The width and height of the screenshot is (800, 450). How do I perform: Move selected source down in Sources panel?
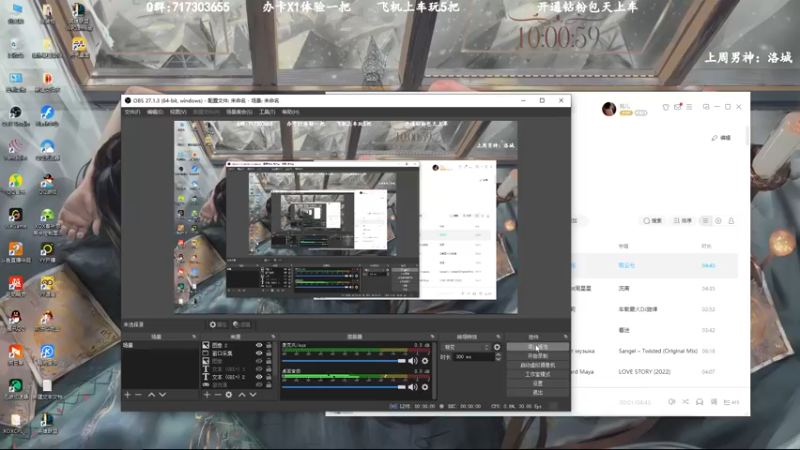[x=253, y=395]
